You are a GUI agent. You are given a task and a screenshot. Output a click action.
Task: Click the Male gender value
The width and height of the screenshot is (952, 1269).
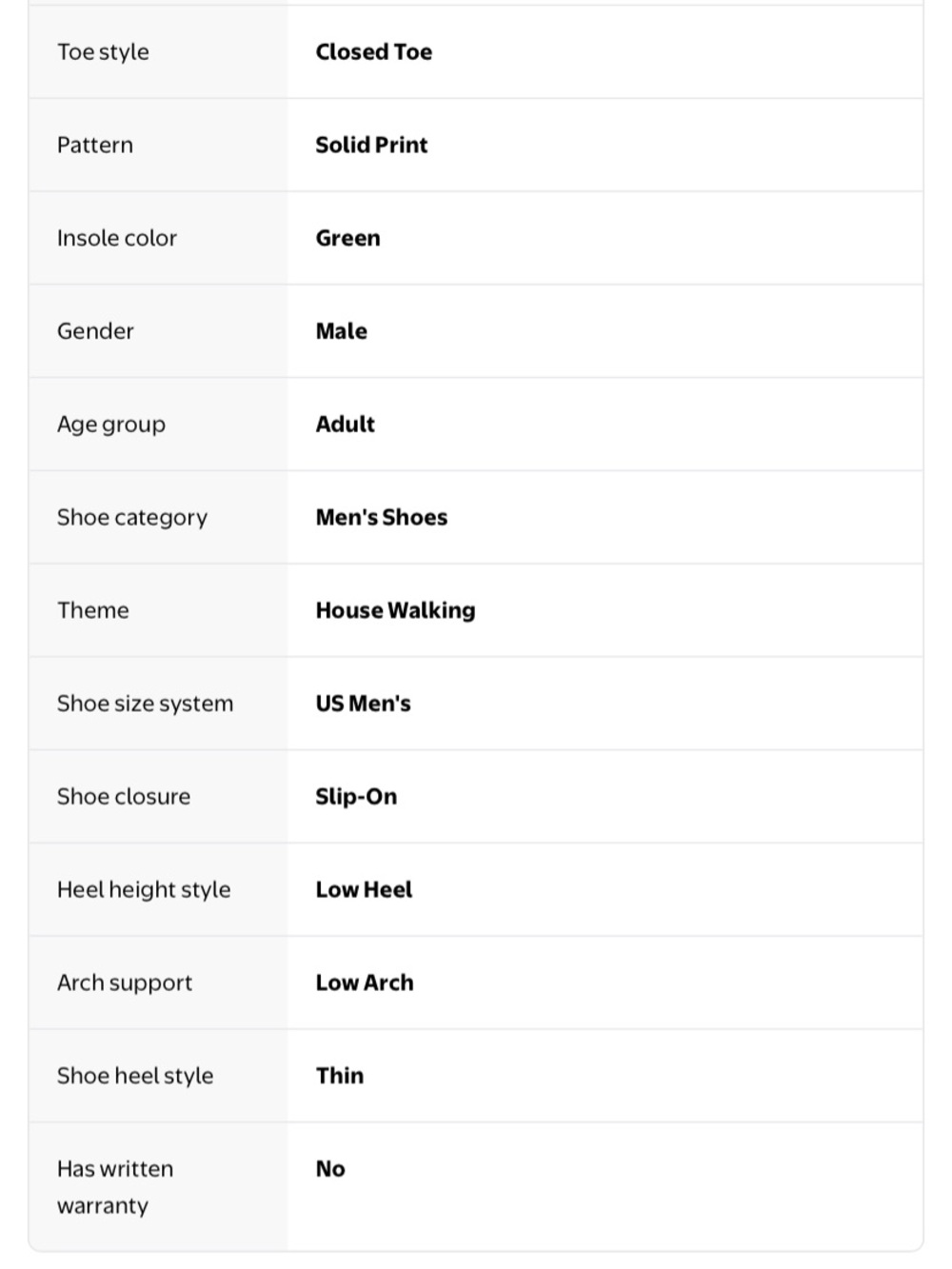pyautogui.click(x=342, y=331)
